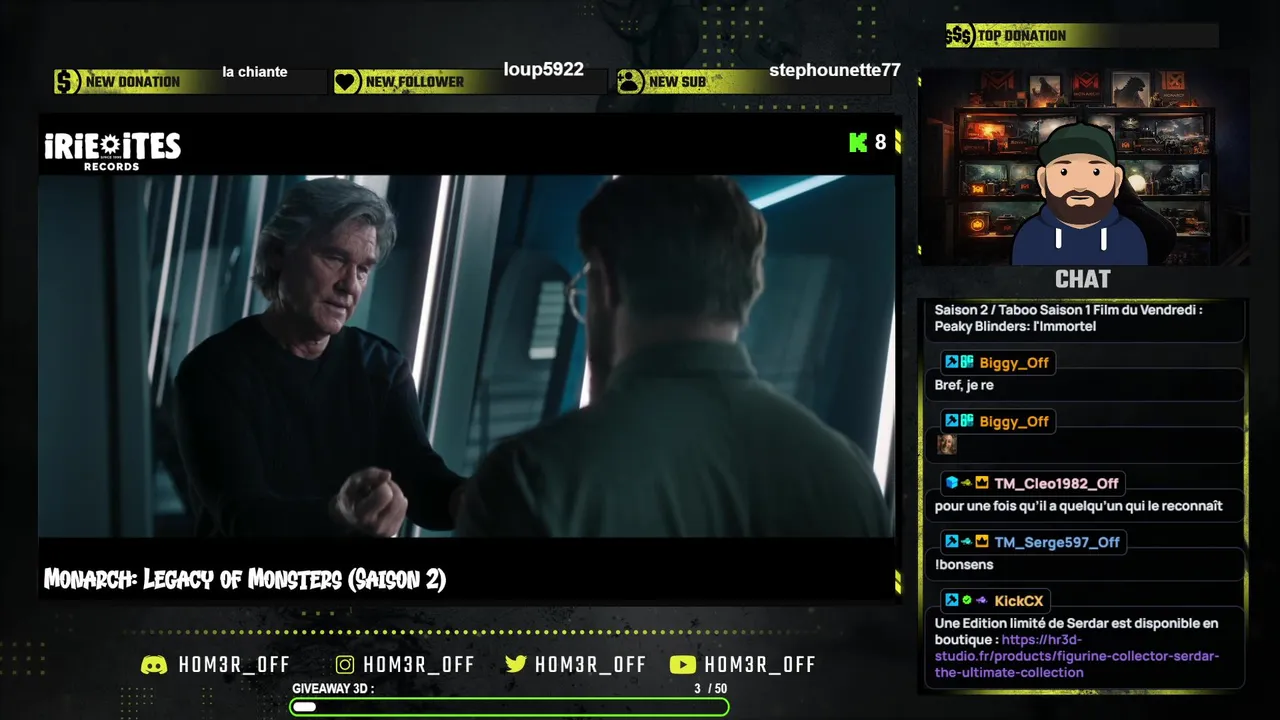This screenshot has width=1280, height=720.
Task: Click the CHAT header label
Action: 1083,279
